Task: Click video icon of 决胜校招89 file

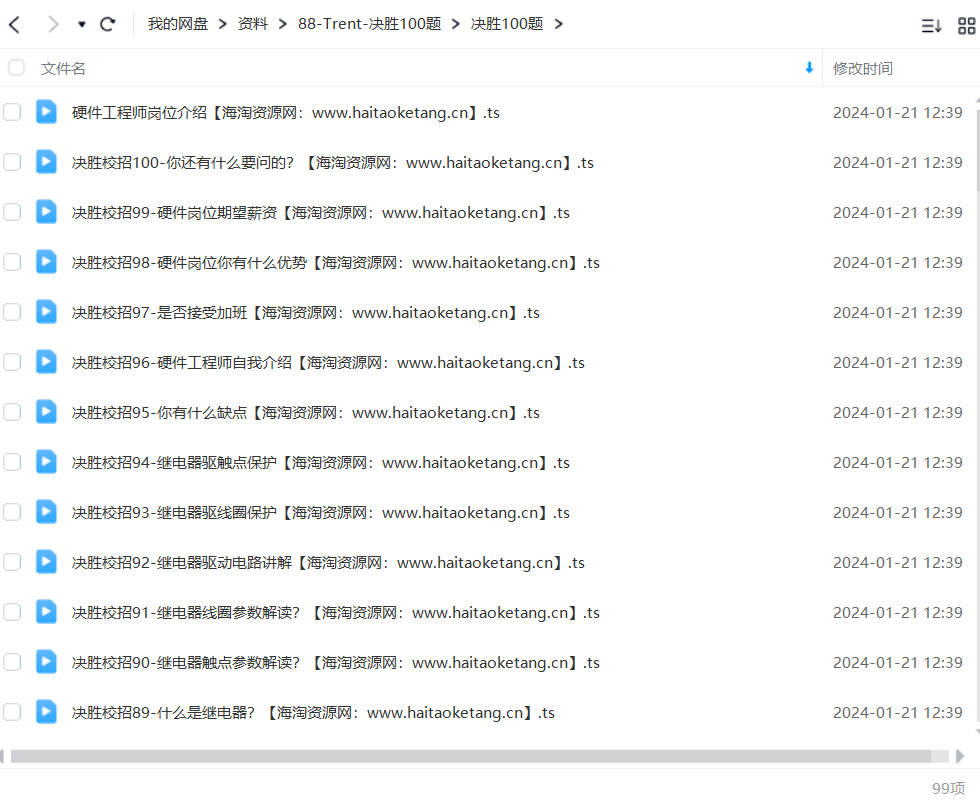Action: [46, 712]
